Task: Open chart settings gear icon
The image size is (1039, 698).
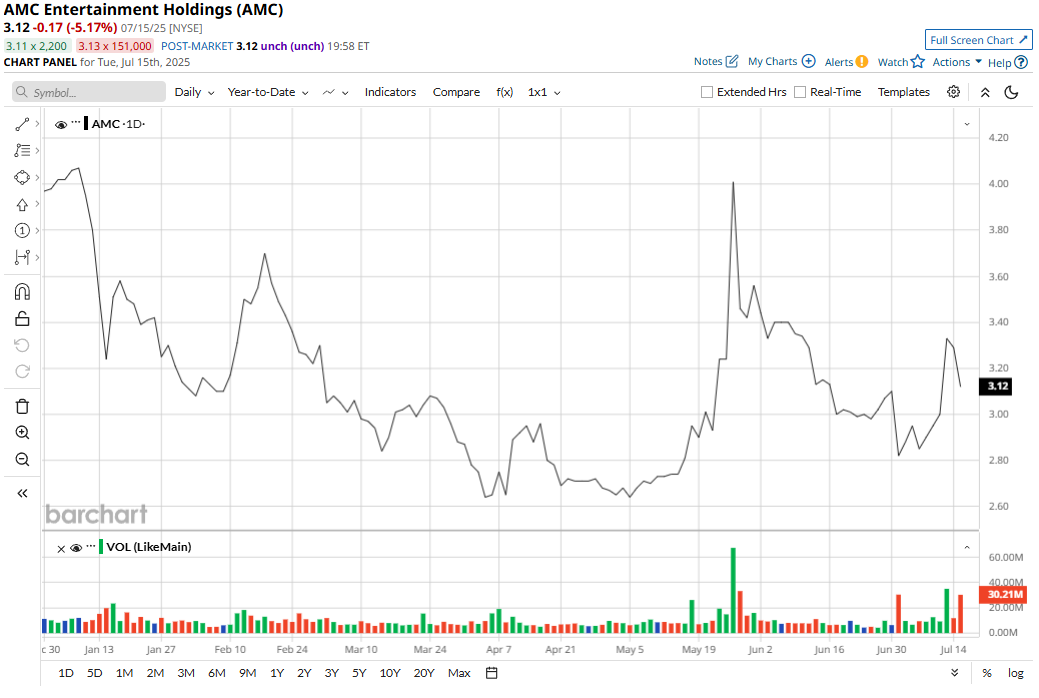Action: click(954, 92)
